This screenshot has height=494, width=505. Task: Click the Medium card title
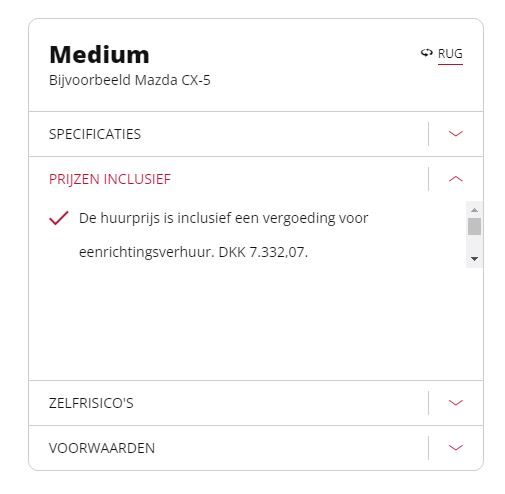[x=99, y=55]
